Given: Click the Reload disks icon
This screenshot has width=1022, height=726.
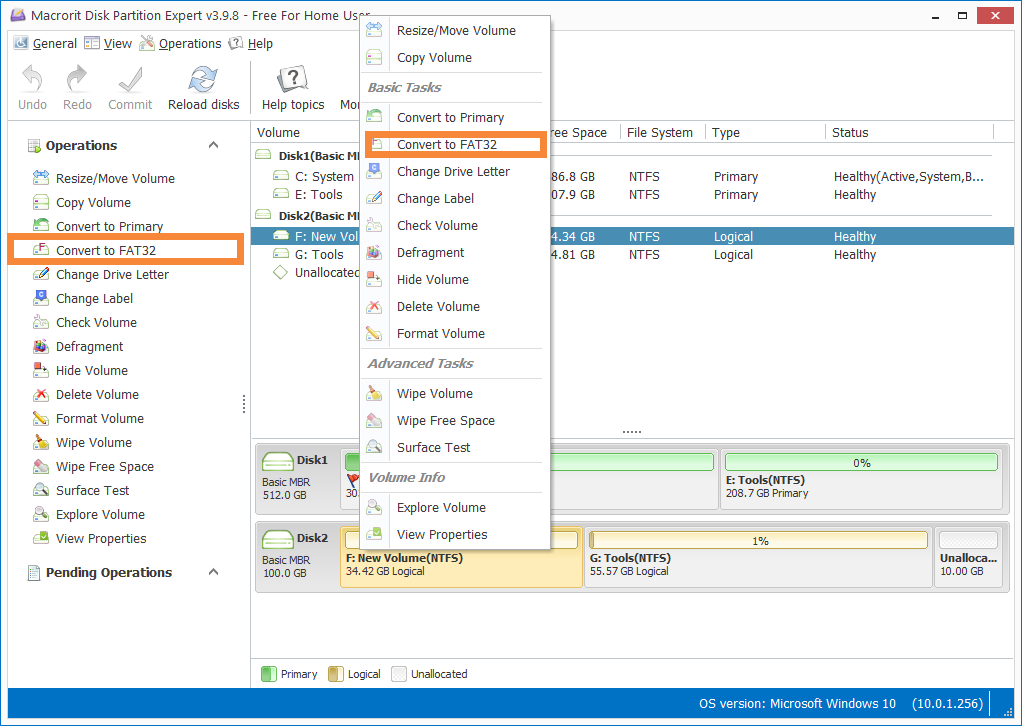Looking at the screenshot, I should [x=203, y=80].
